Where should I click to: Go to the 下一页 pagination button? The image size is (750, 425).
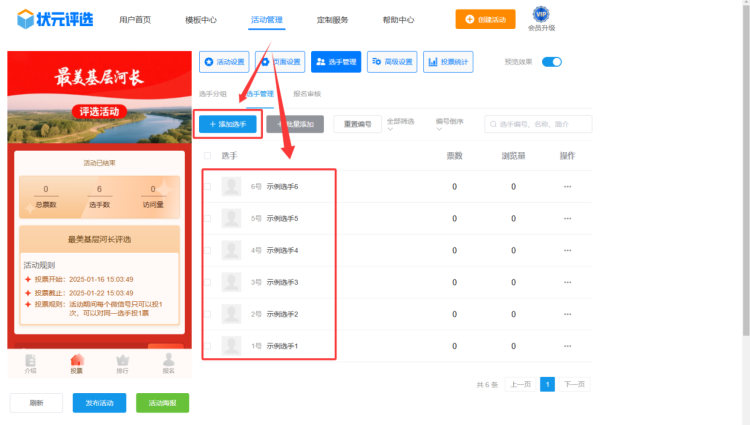(572, 384)
